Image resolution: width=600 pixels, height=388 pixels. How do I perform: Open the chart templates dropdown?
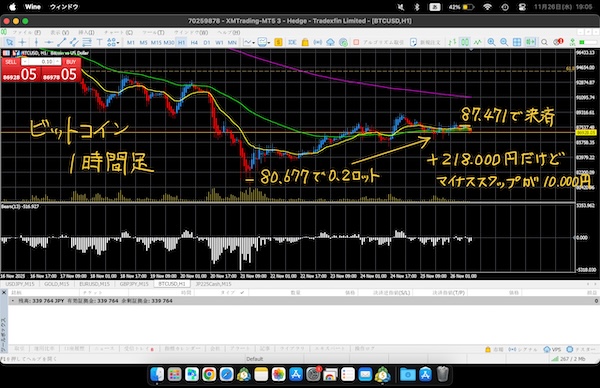pos(264,42)
